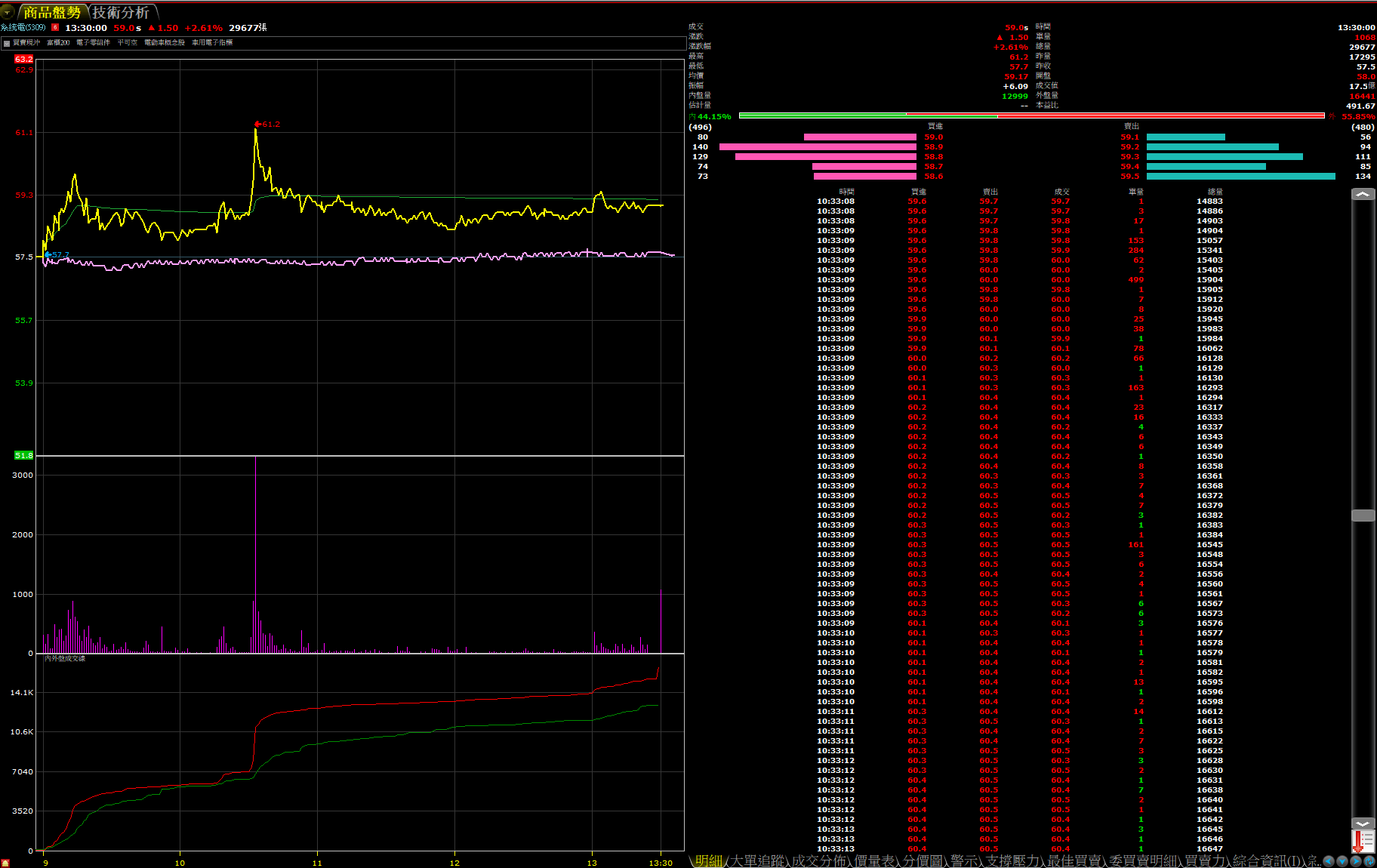The height and width of the screenshot is (868, 1377).
Task: Click the home icon at bottom-left corner
Action: (5, 863)
